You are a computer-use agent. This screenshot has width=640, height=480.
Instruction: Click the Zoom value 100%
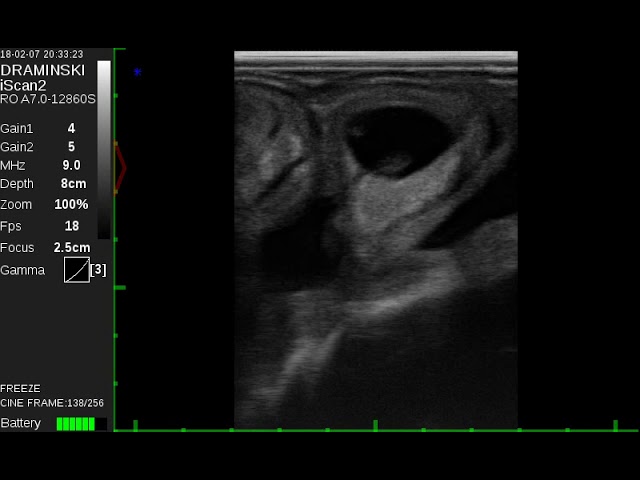coord(71,204)
